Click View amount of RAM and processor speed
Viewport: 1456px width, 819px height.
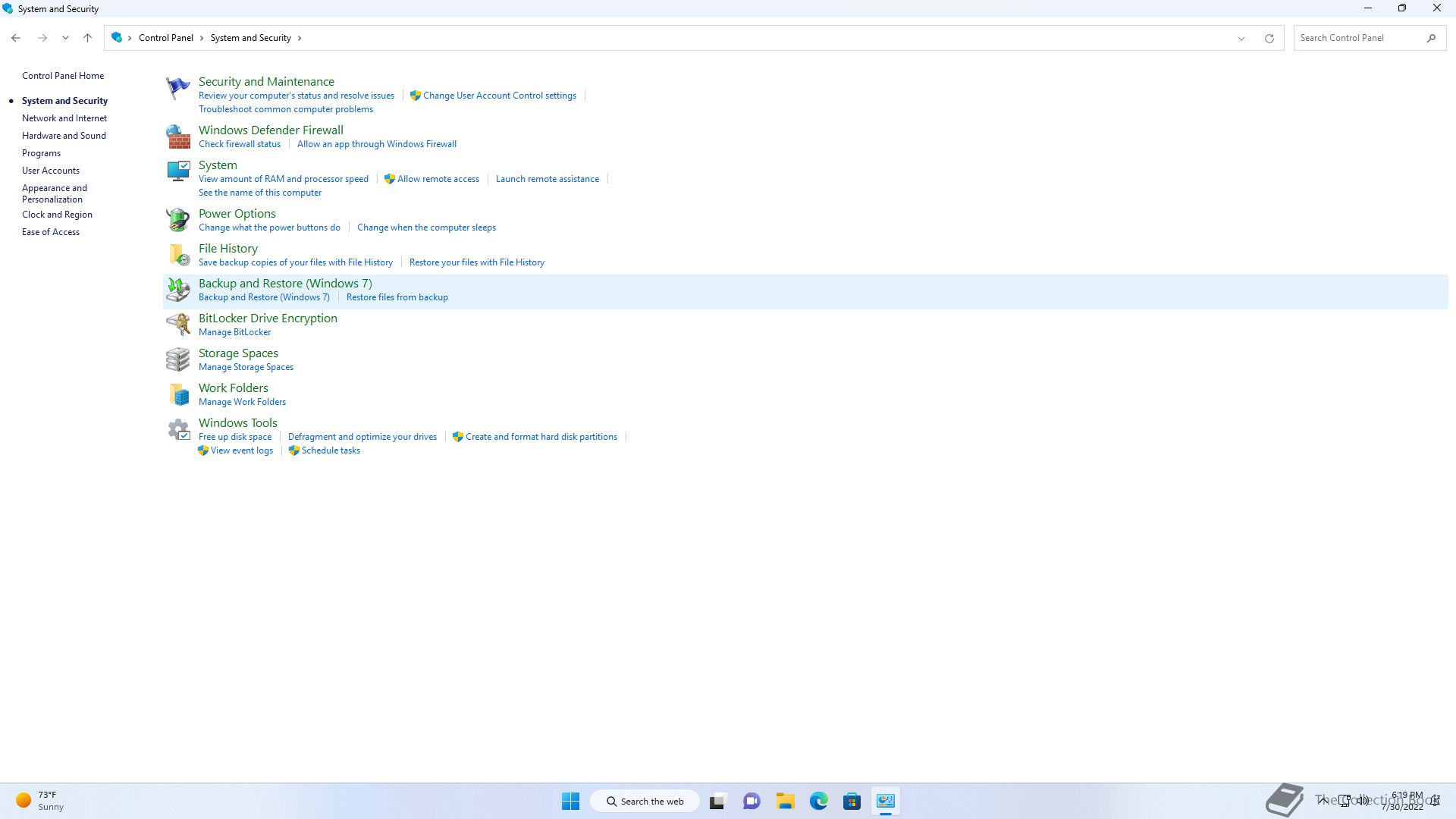tap(284, 179)
